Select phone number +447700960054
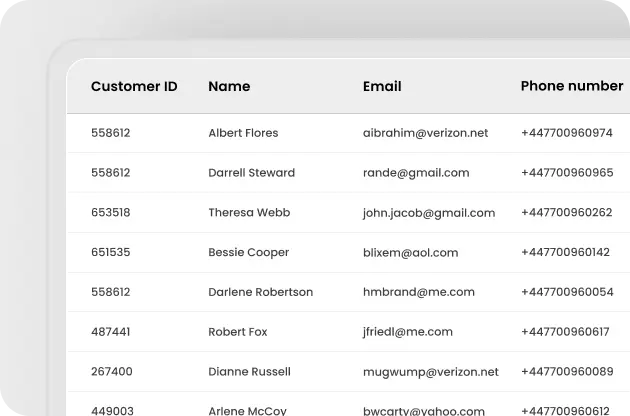 pyautogui.click(x=567, y=292)
